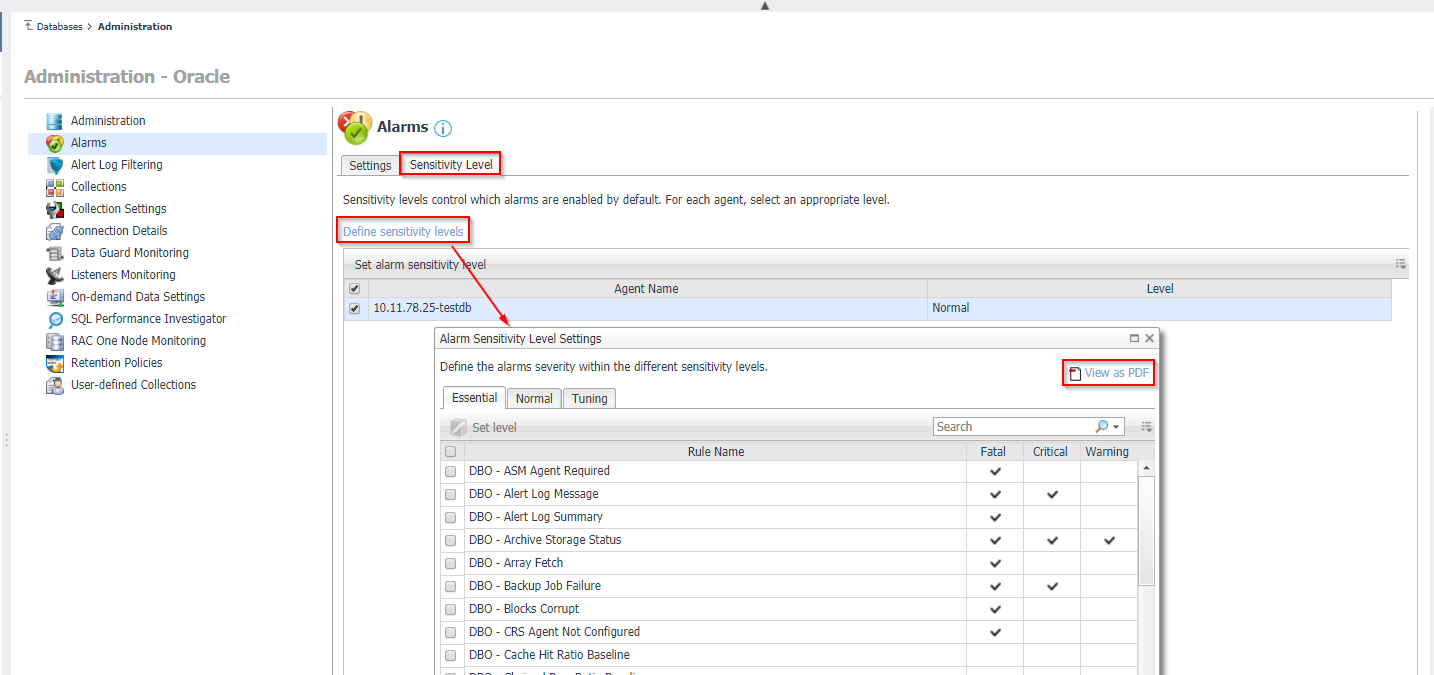This screenshot has height=675, width=1434.
Task: Uncheck the 10.11.78.25-testdb agent checkbox
Action: pyautogui.click(x=355, y=308)
